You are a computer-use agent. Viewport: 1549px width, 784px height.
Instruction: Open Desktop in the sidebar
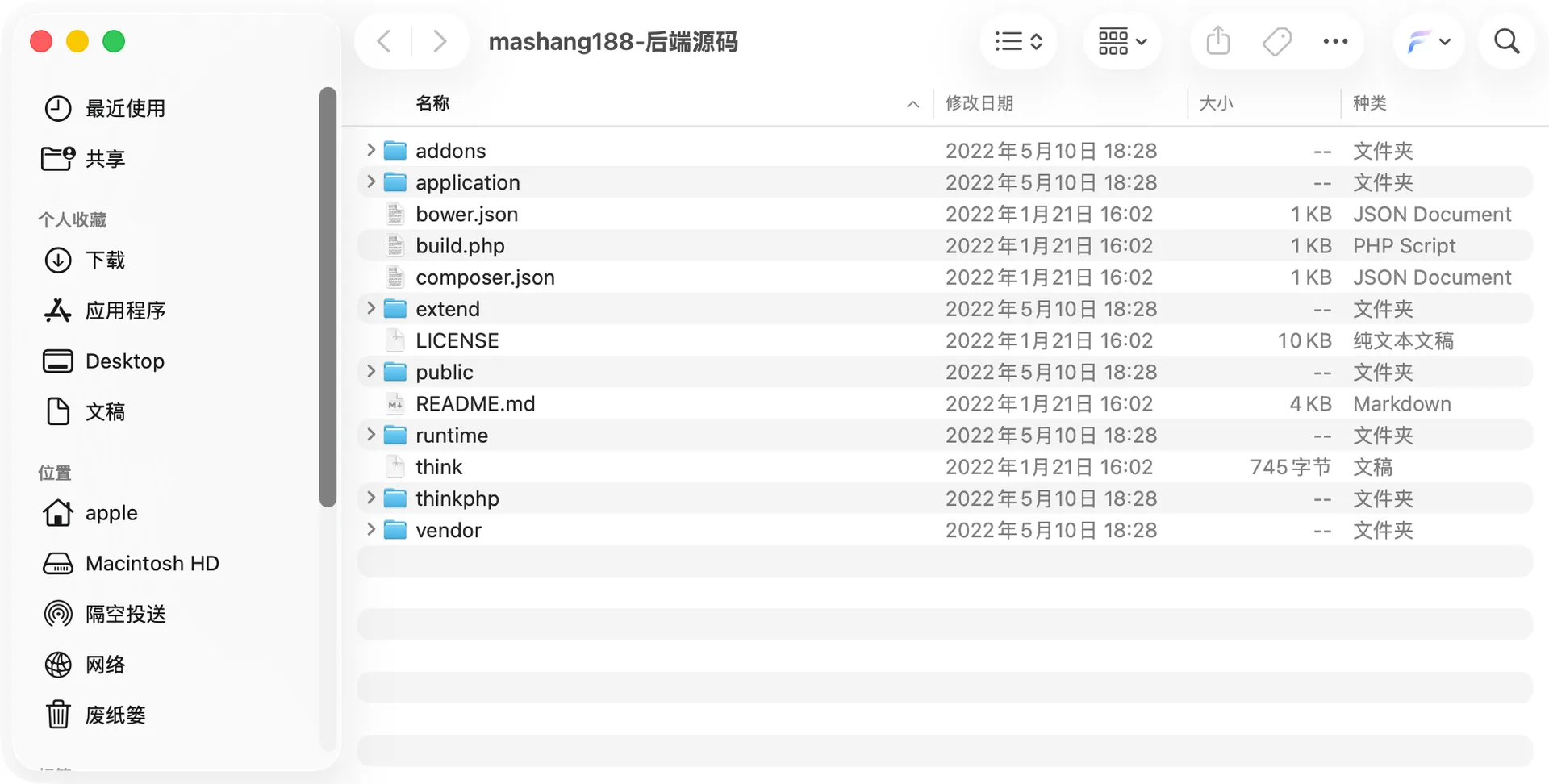point(103,361)
